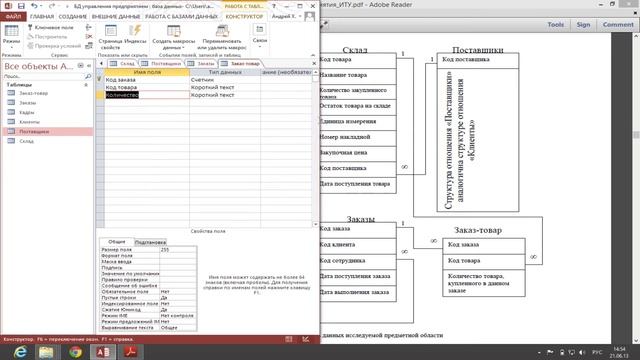Click the Access icon on the taskbar
The height and width of the screenshot is (360, 640).
click(102, 352)
